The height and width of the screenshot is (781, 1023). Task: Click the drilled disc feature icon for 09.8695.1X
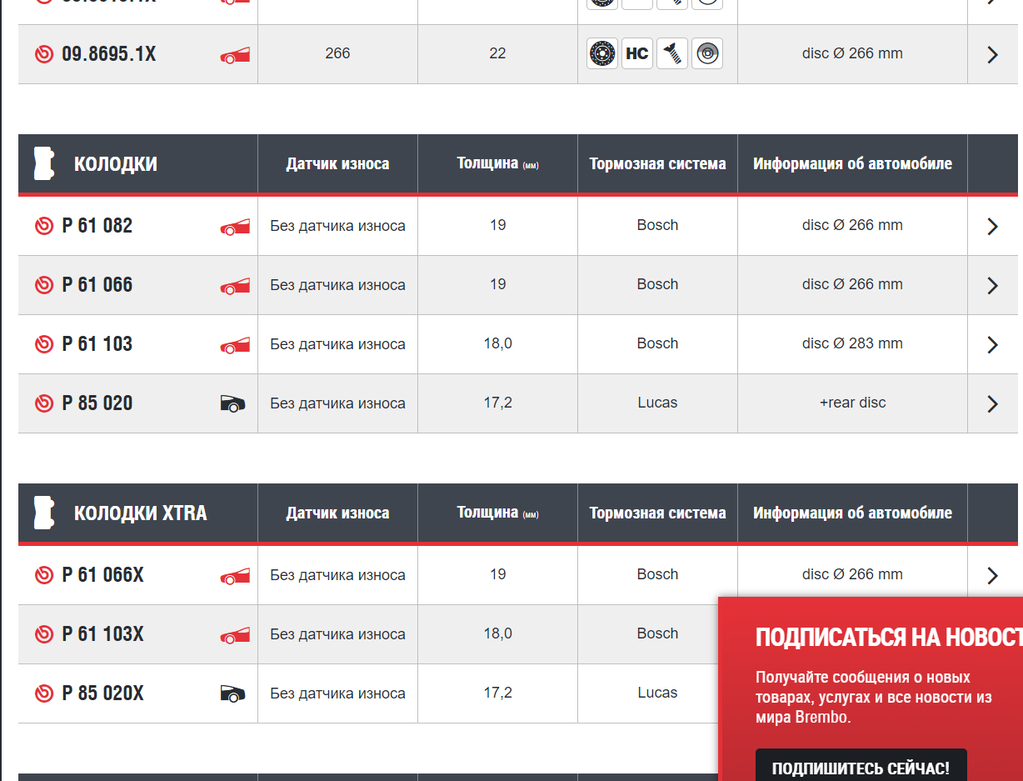[602, 54]
